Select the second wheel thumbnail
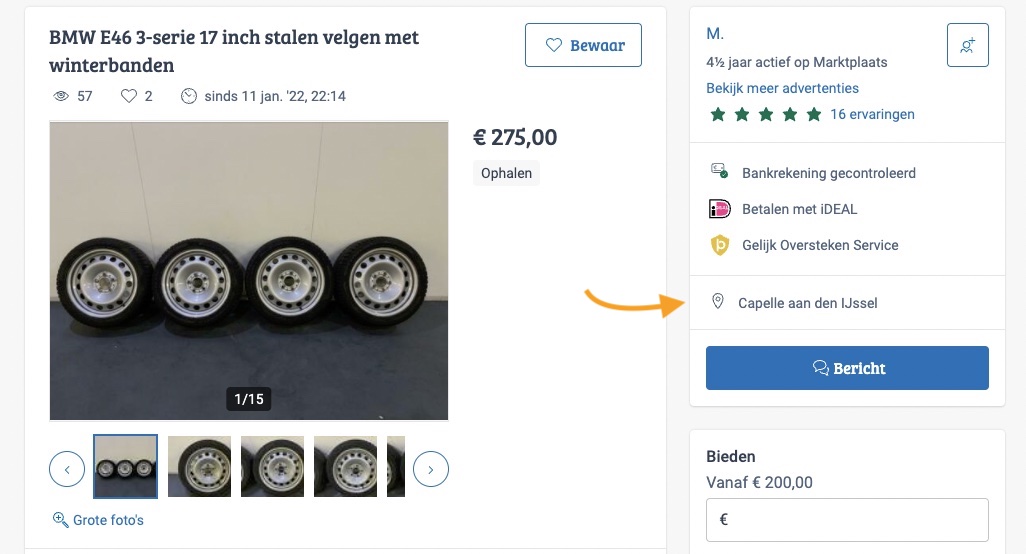The width and height of the screenshot is (1026, 554). pyautogui.click(x=199, y=466)
